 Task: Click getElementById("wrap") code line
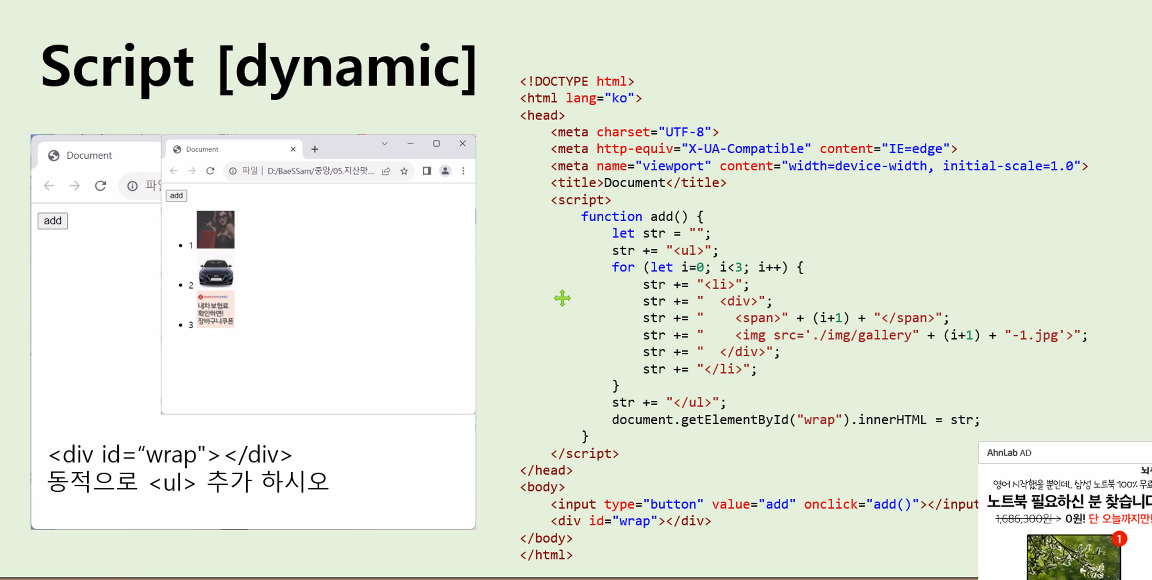pyautogui.click(x=796, y=420)
